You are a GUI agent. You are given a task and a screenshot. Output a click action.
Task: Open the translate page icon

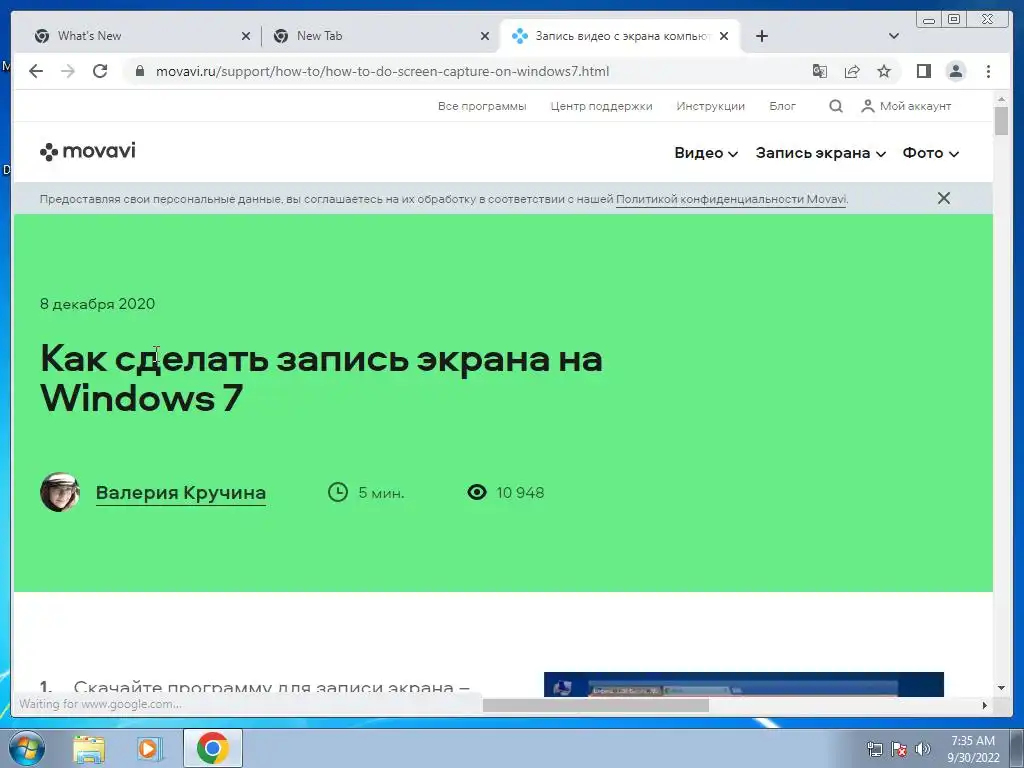point(820,71)
